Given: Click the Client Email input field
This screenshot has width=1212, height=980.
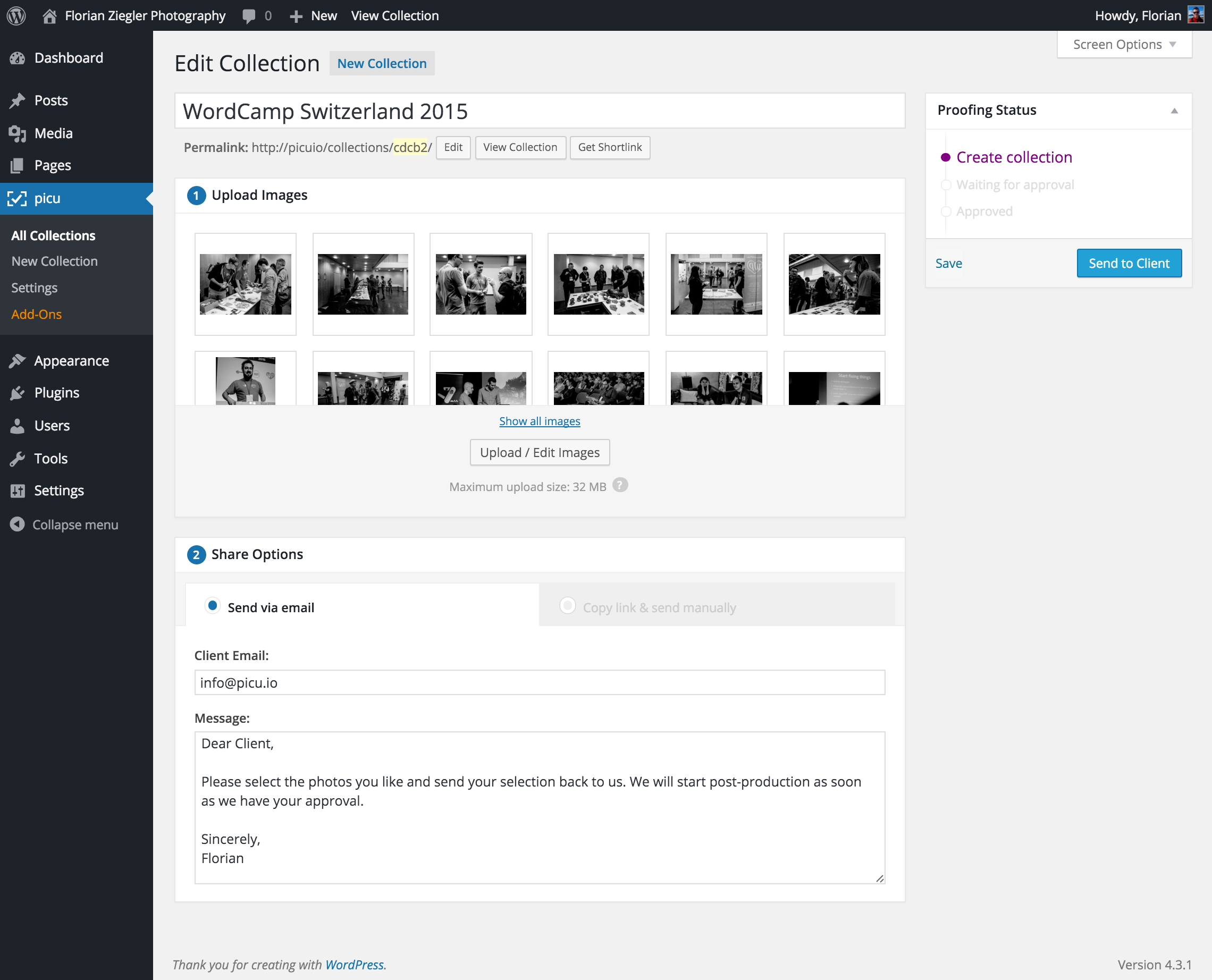Looking at the screenshot, I should pyautogui.click(x=540, y=682).
